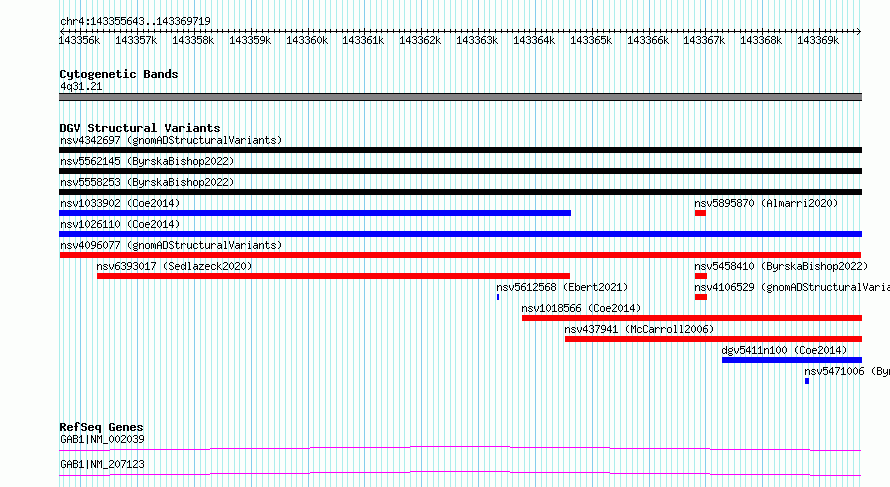The height and width of the screenshot is (487, 890).
Task: Click the tiny blue nsv5471006 feature
Action: pyautogui.click(x=807, y=381)
